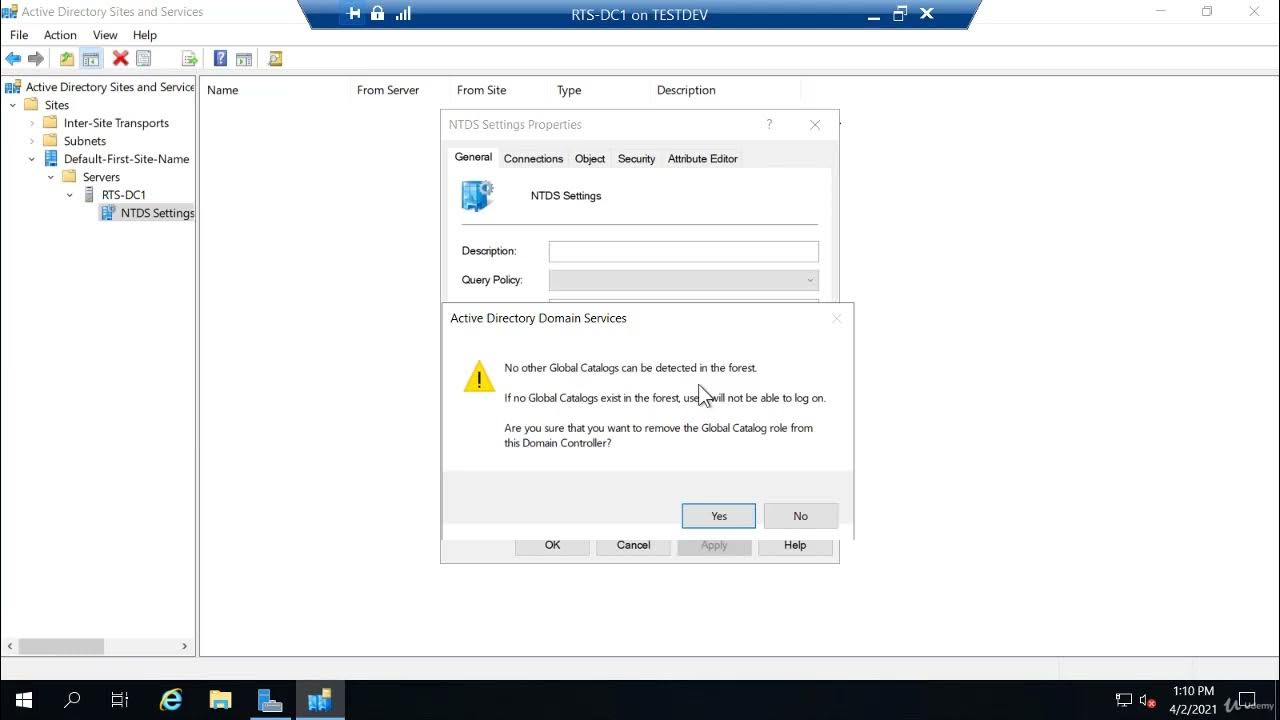Click Yes to remove Global Catalog
Image resolution: width=1280 pixels, height=720 pixels.
(x=719, y=516)
